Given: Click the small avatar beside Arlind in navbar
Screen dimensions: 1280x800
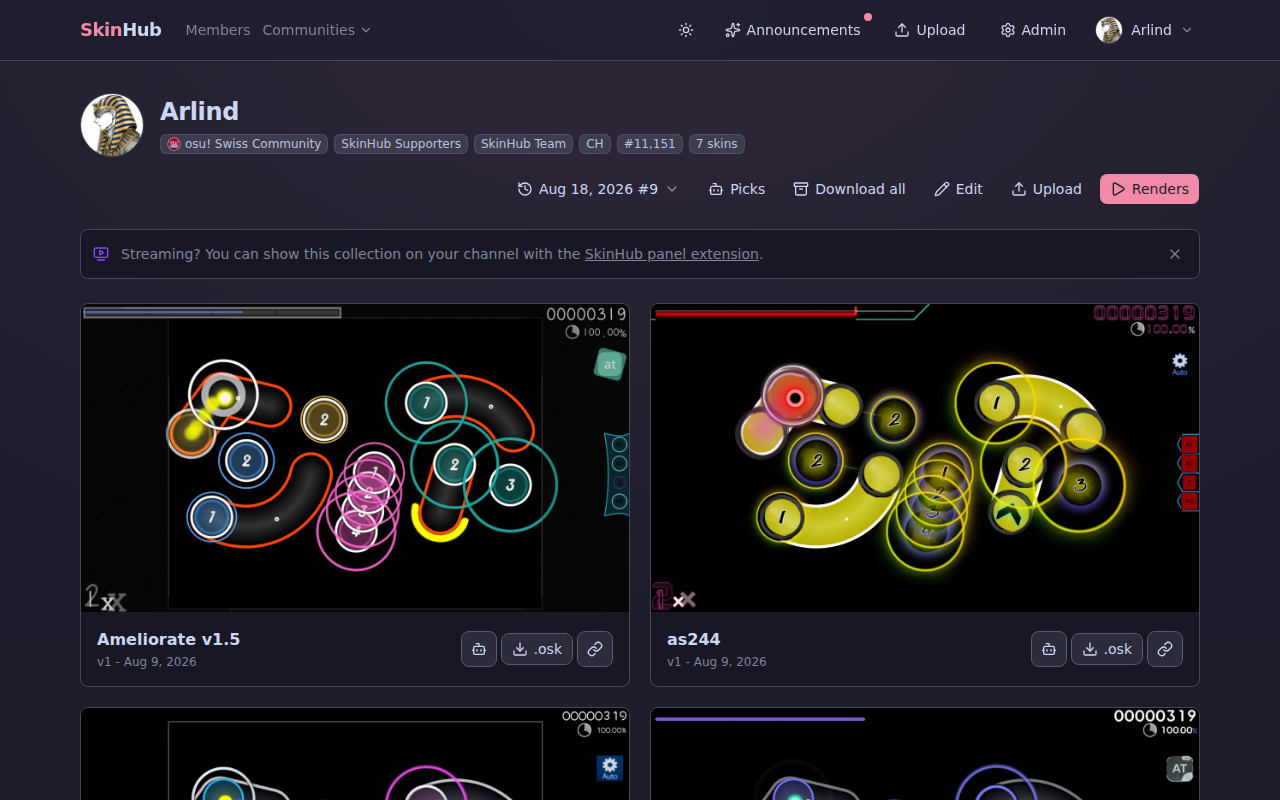Looking at the screenshot, I should tap(1109, 30).
